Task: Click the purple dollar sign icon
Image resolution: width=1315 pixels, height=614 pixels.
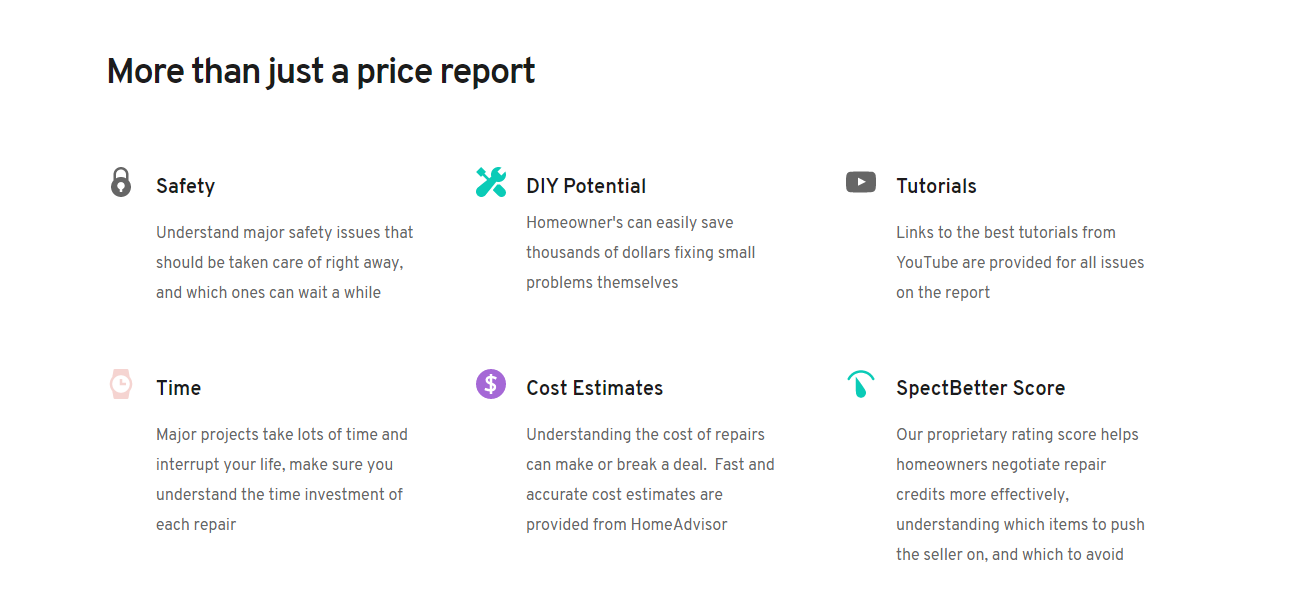Action: [x=491, y=384]
